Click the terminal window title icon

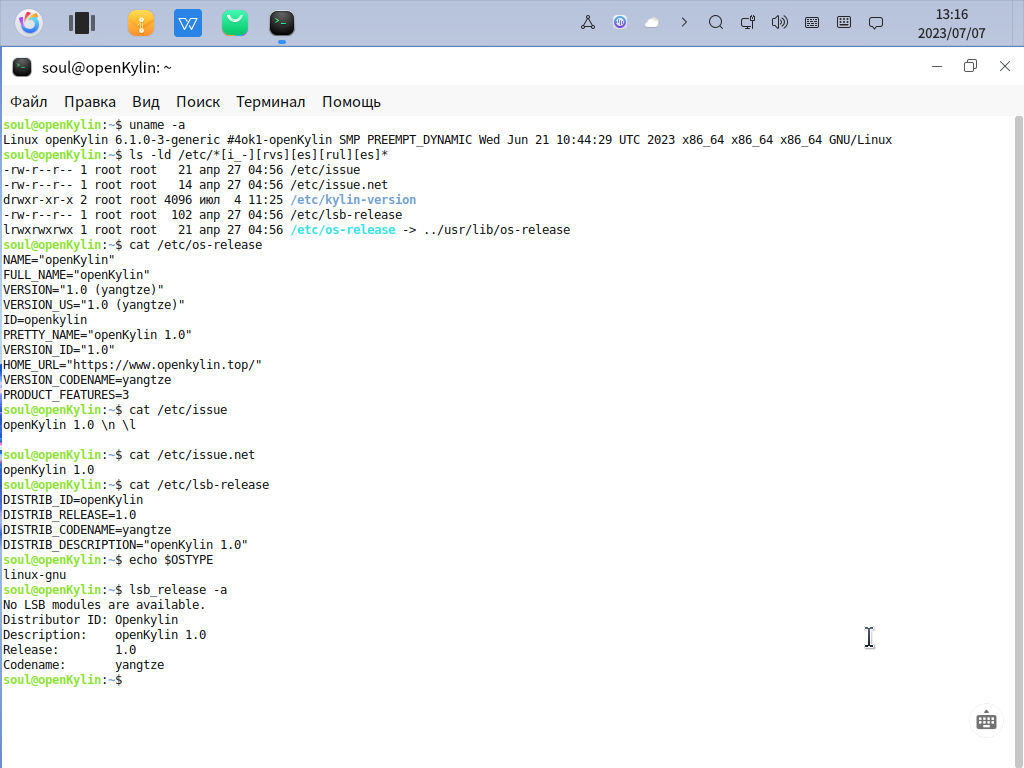22,67
